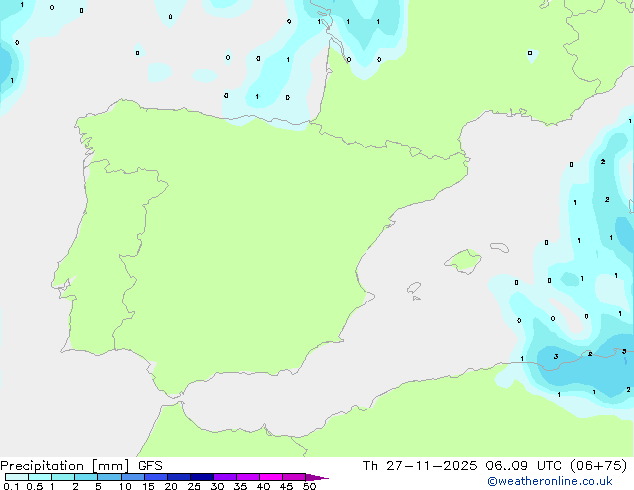Select the 1–2 mm legend color swatch
This screenshot has height=490, width=634.
coord(63,477)
